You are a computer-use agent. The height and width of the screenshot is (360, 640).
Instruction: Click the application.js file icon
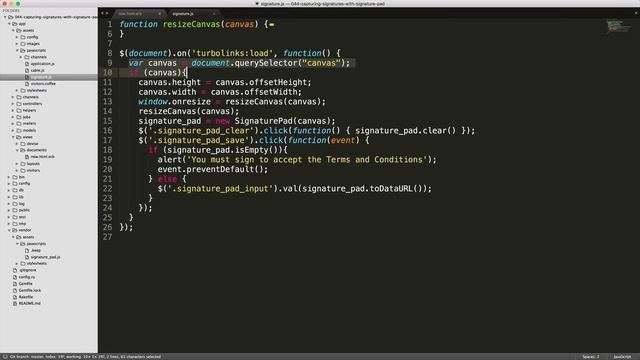[27, 64]
